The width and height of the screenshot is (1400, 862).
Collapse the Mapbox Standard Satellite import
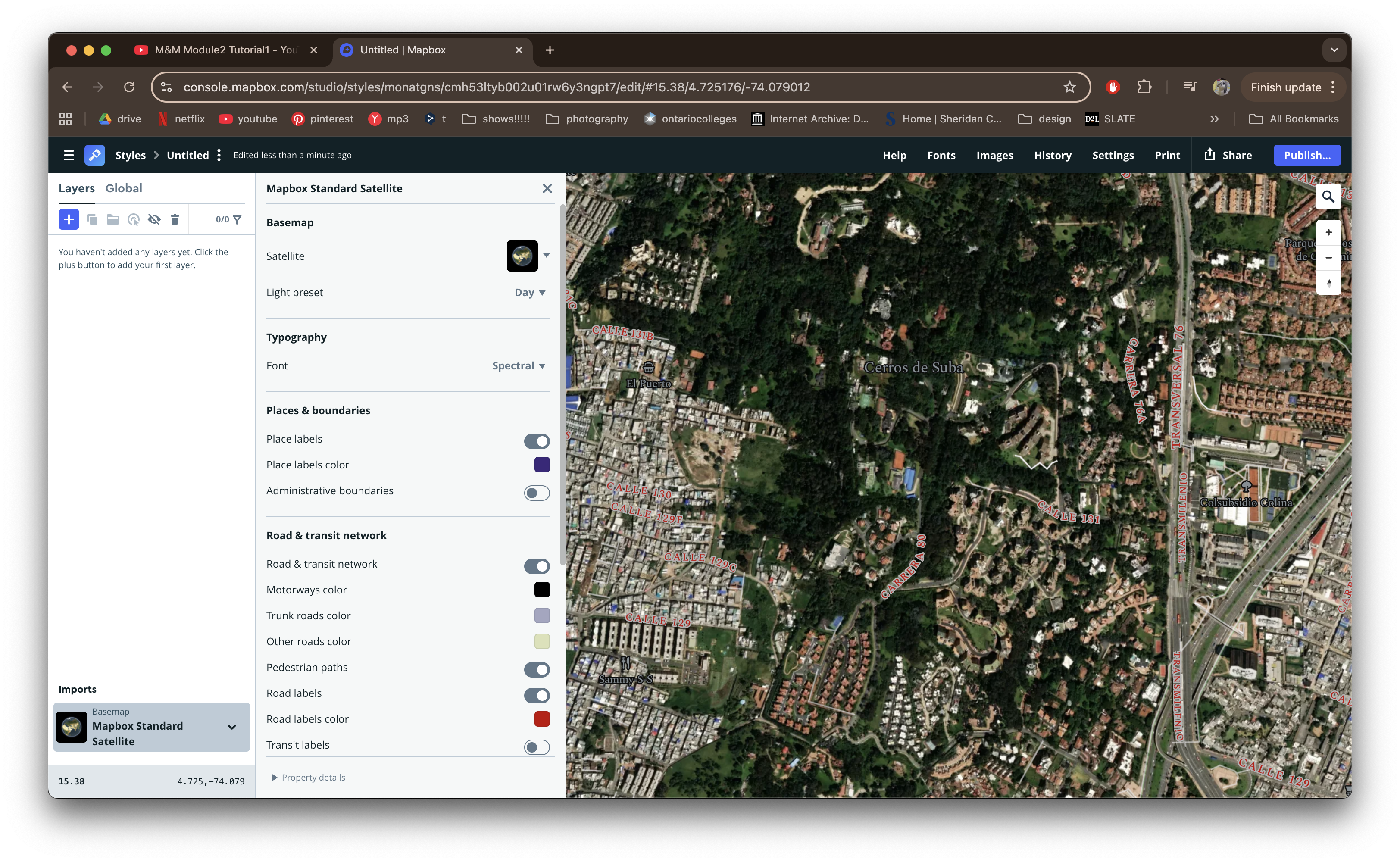232,727
